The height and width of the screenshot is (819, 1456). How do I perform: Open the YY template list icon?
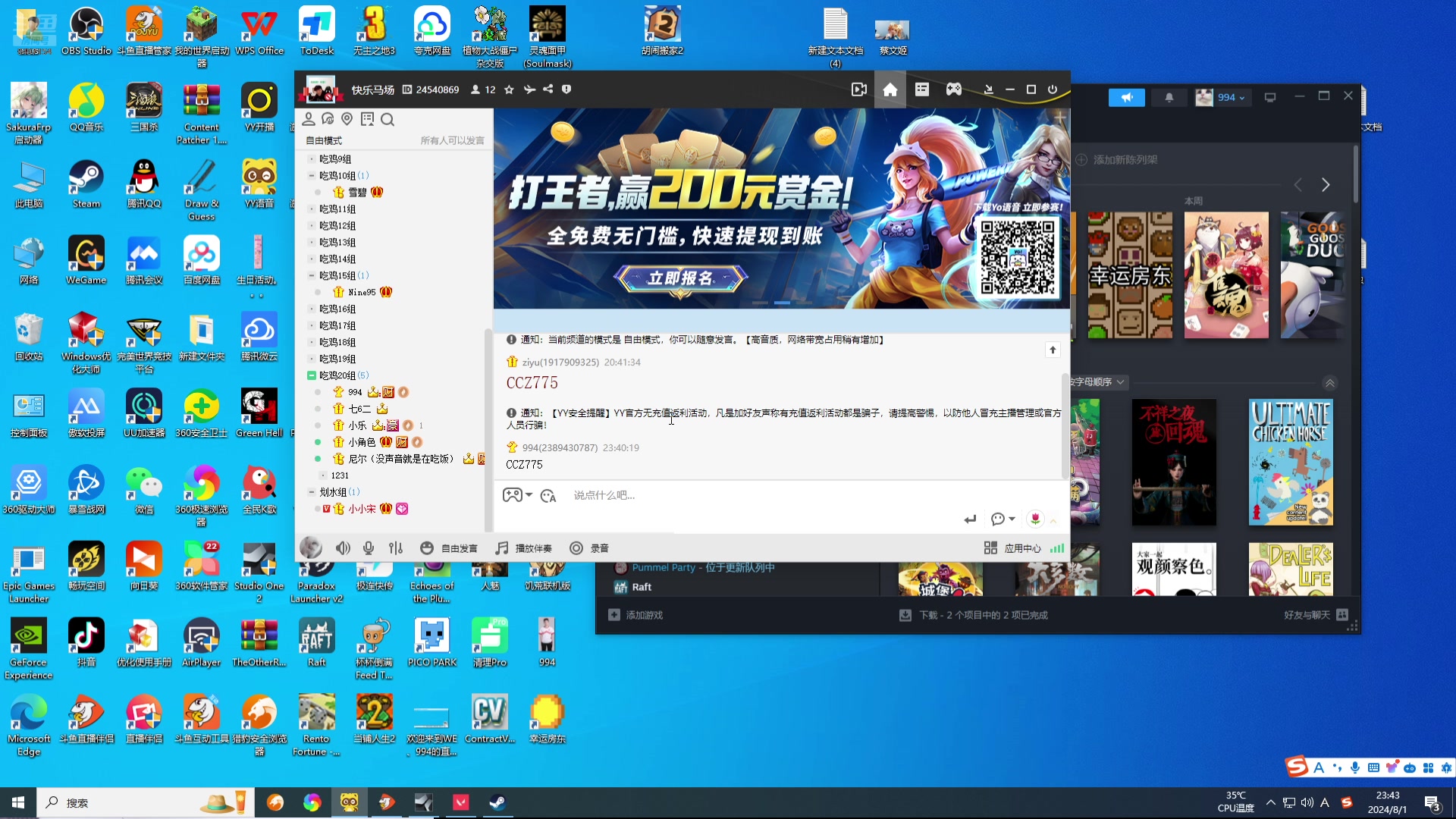click(x=922, y=89)
